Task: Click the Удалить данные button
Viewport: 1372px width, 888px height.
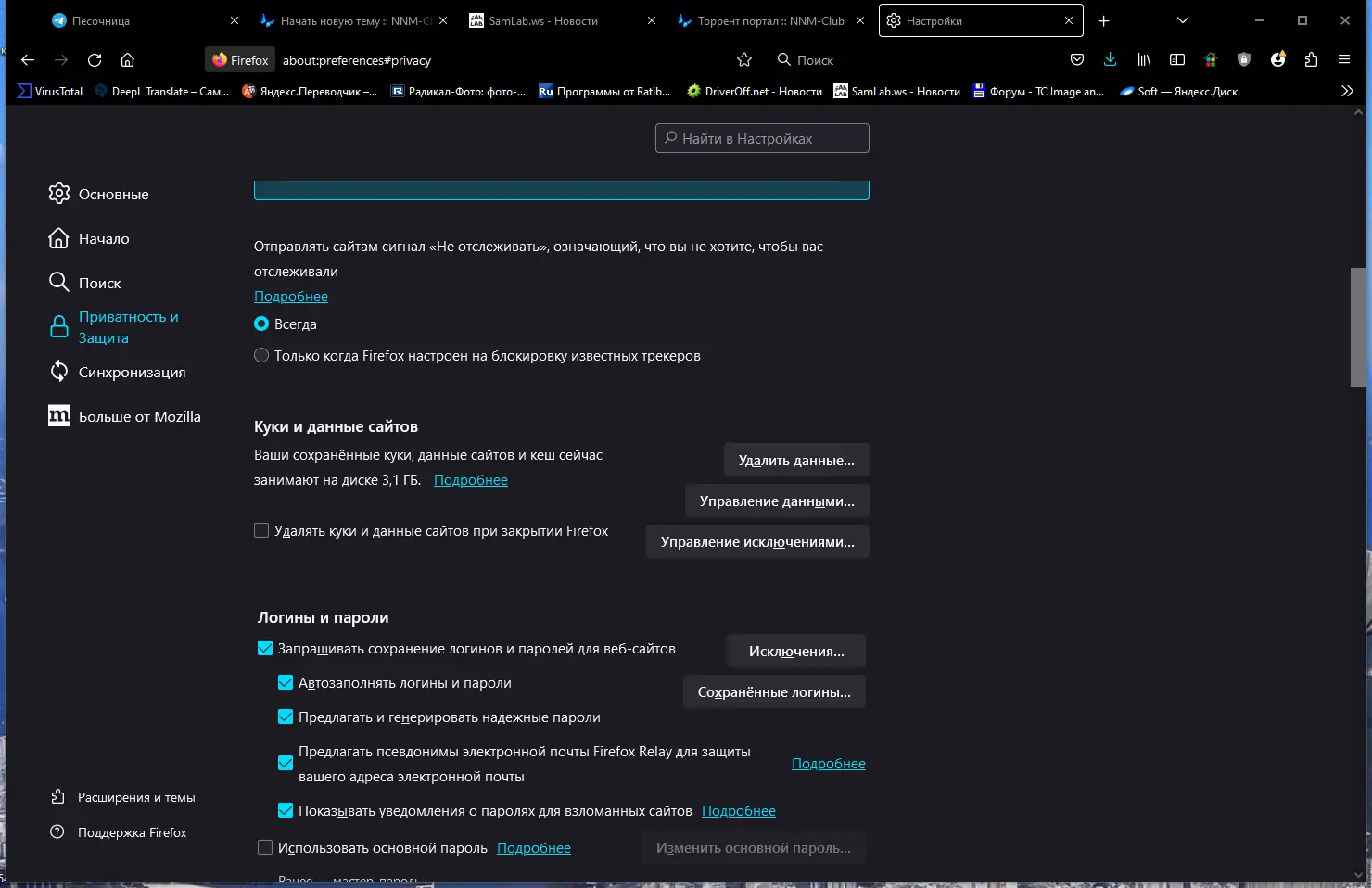Action: point(796,461)
